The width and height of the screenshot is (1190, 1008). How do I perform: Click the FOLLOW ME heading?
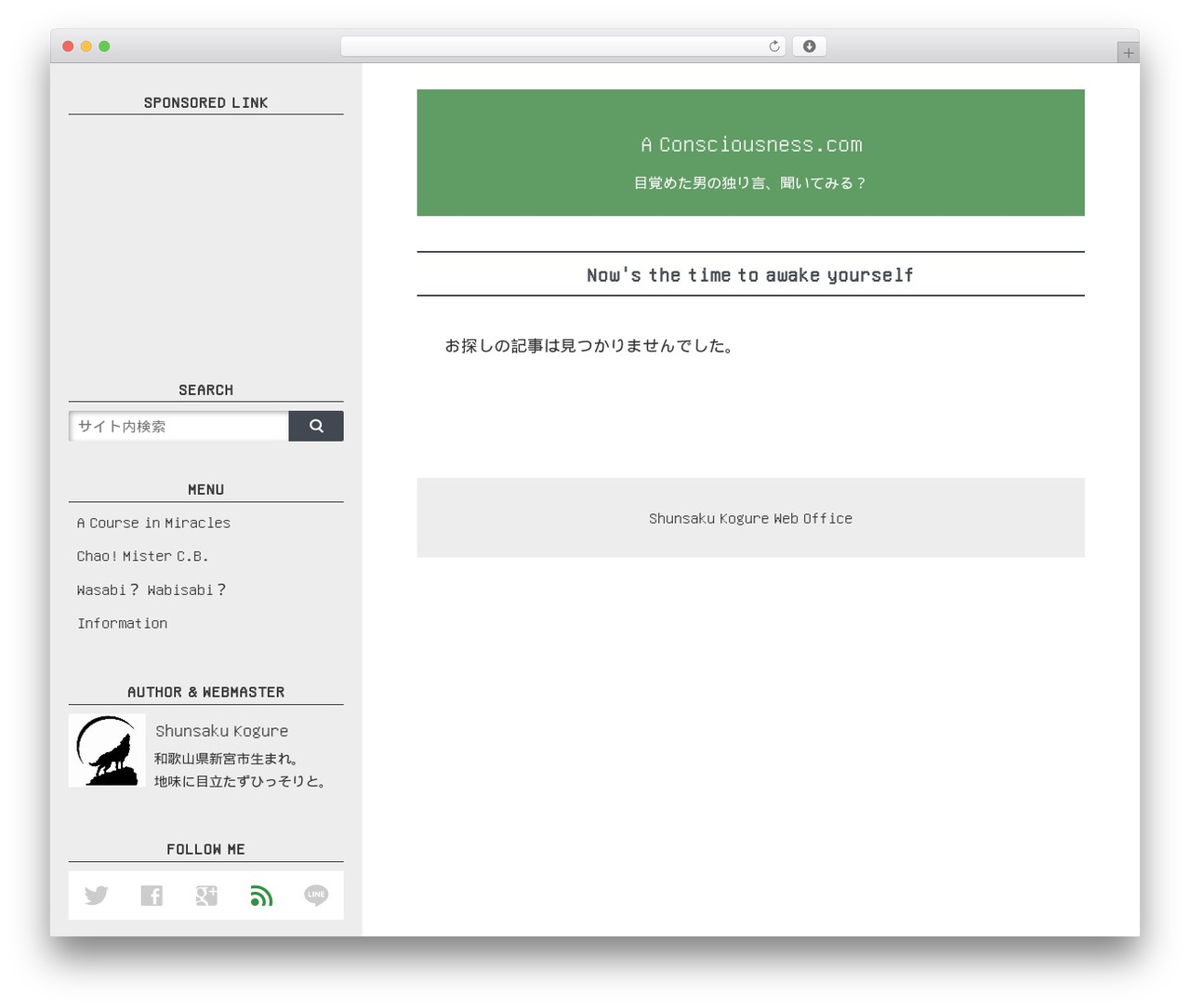(206, 849)
